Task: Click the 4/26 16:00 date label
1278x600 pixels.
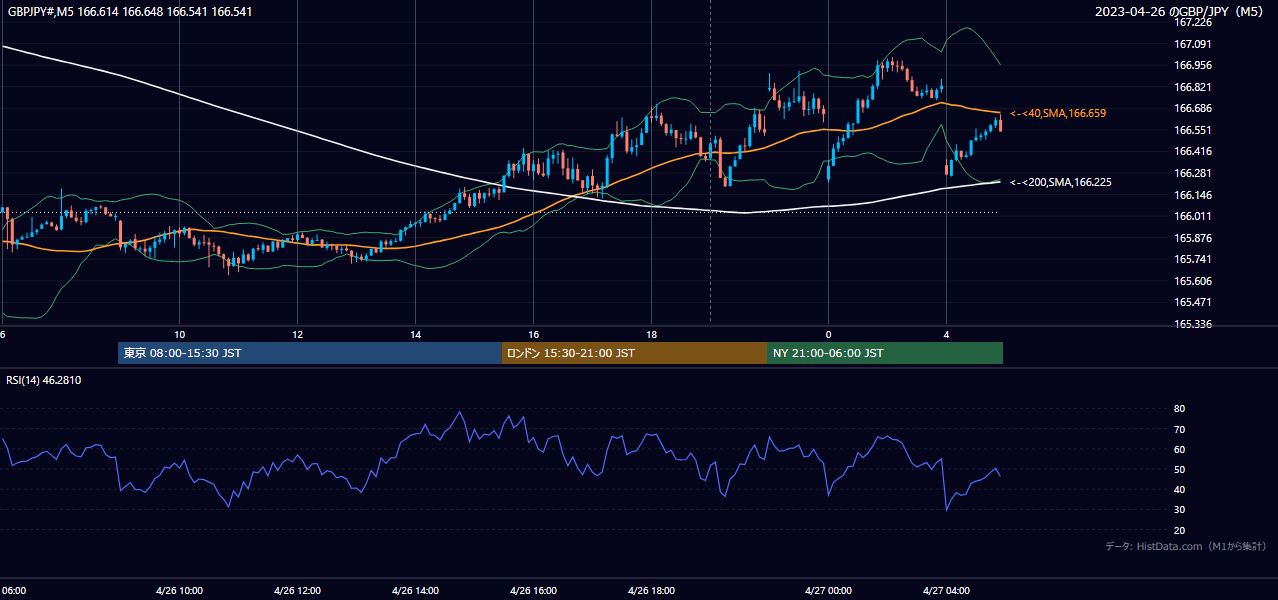Action: 533,590
